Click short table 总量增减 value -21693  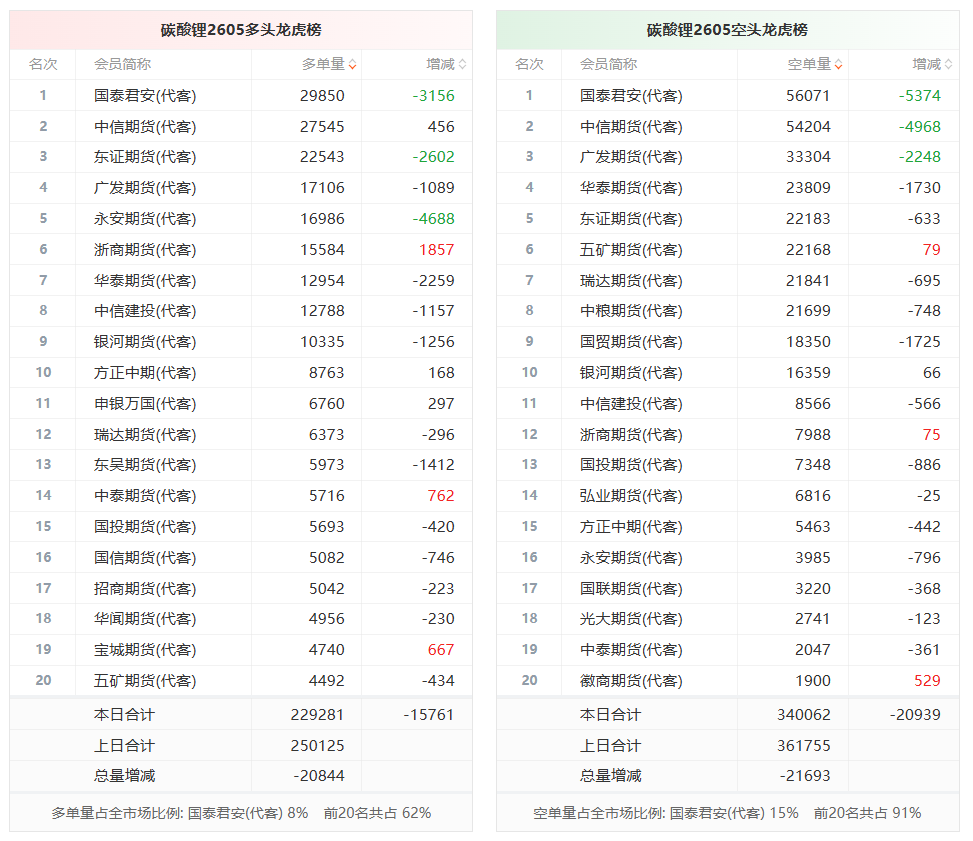click(x=805, y=776)
